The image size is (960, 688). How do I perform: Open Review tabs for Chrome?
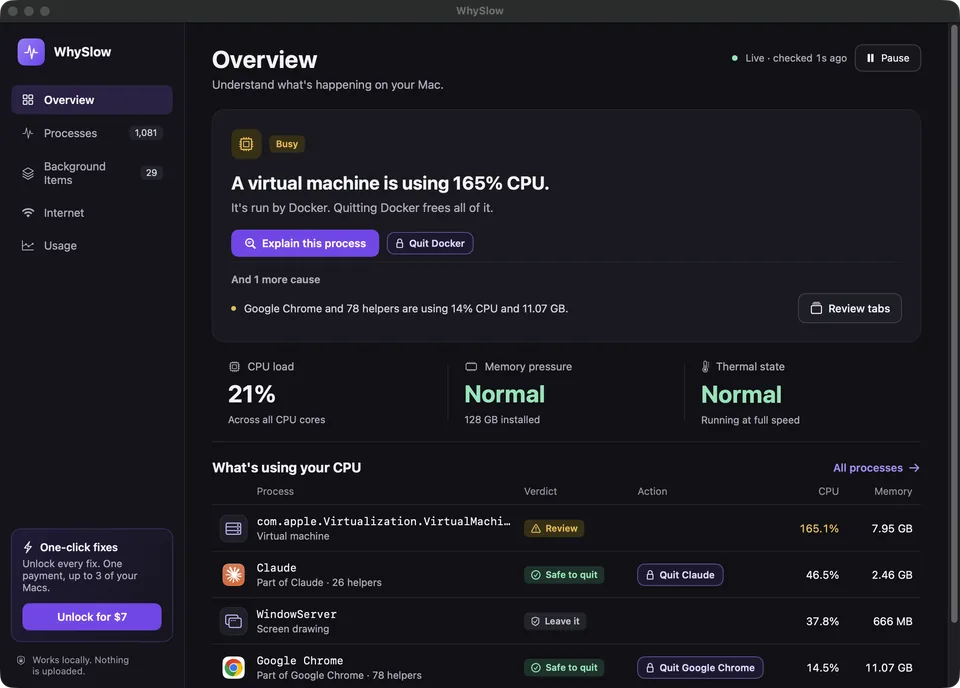(850, 308)
